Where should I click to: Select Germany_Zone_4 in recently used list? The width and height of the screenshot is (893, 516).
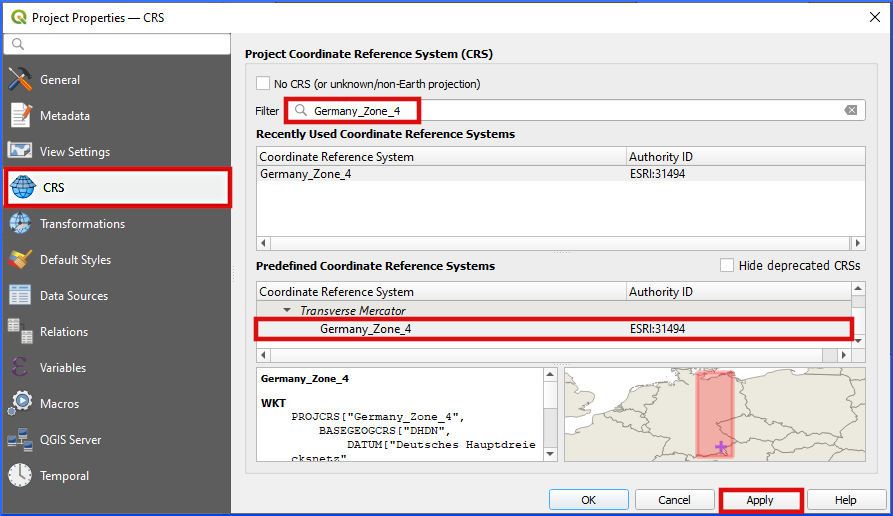[x=306, y=174]
